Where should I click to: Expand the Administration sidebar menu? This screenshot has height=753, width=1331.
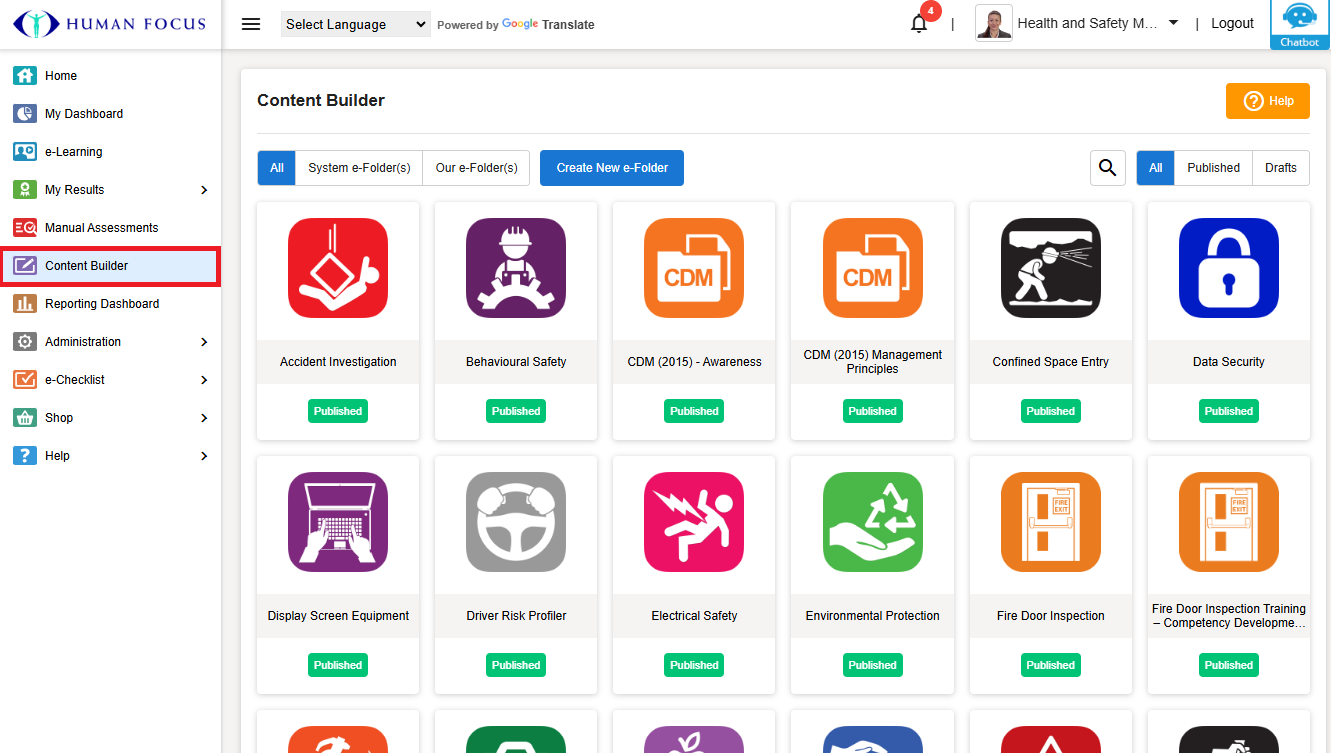(110, 342)
